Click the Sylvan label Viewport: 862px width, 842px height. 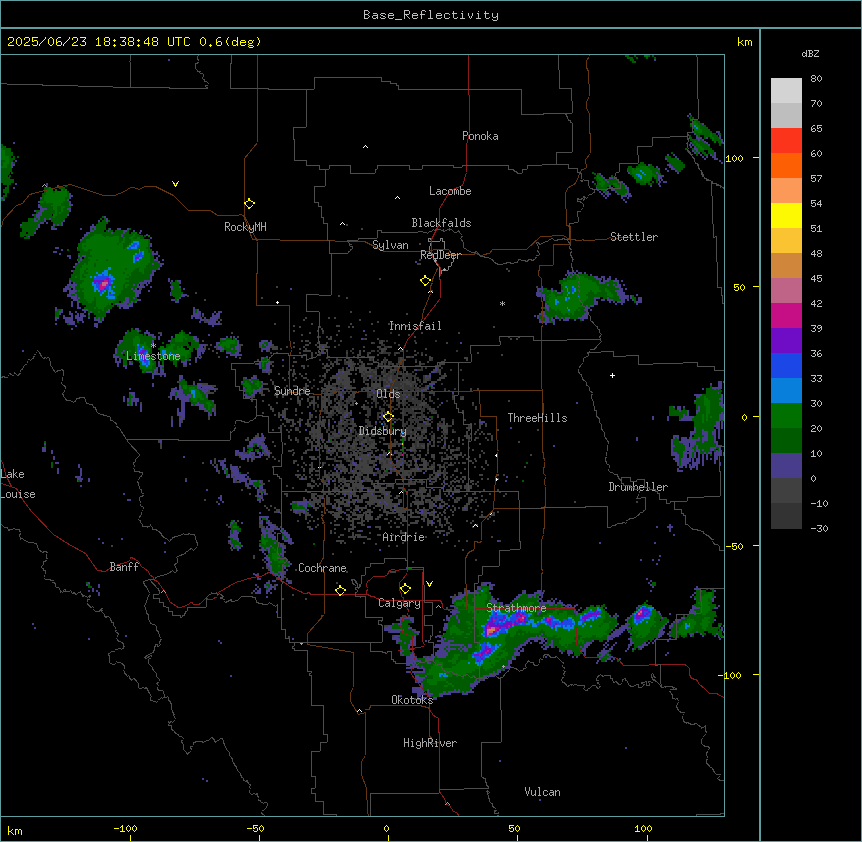pos(390,245)
